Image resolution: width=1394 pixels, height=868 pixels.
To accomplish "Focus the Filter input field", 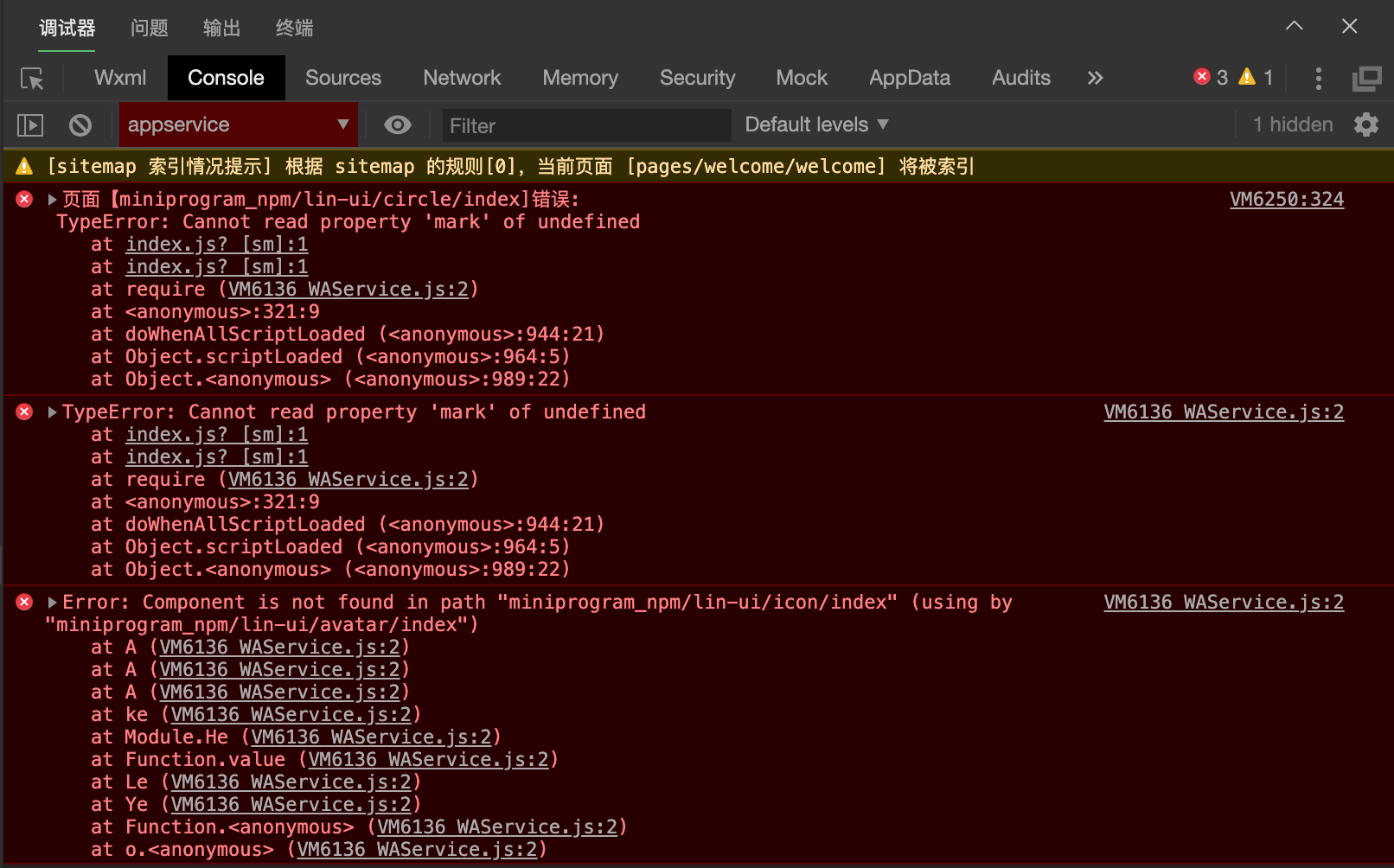I will [x=586, y=125].
